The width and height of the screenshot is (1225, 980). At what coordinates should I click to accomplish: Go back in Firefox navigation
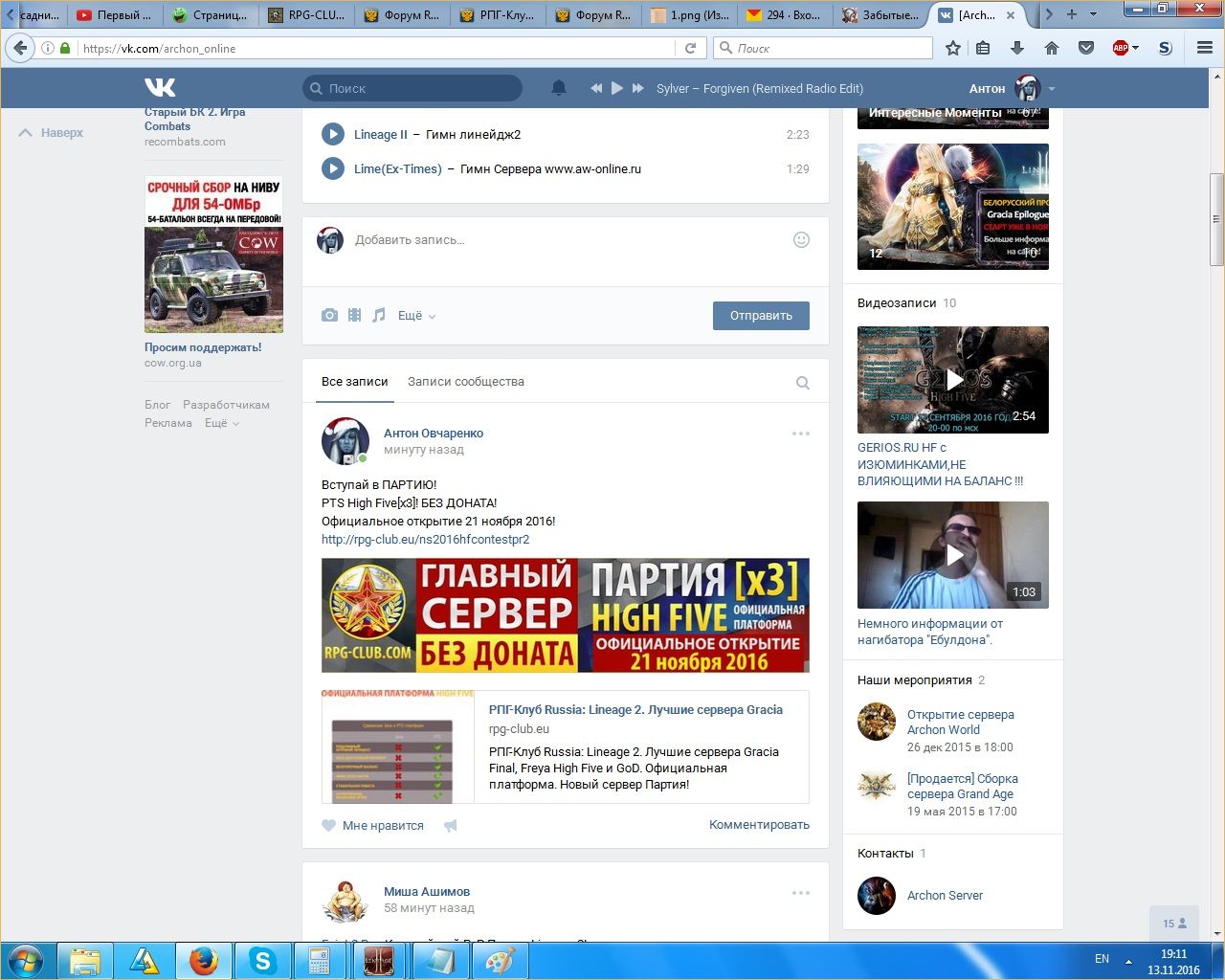(20, 48)
